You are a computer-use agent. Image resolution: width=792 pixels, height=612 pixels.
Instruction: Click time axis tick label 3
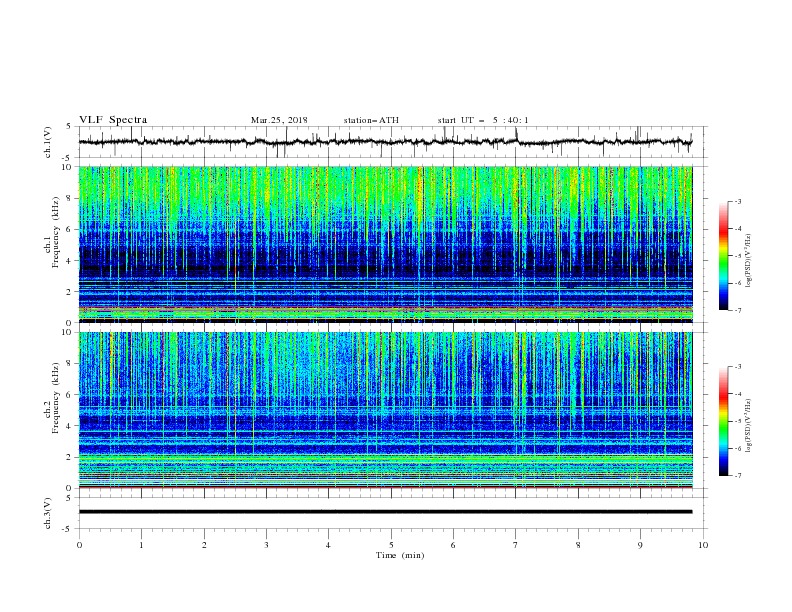pyautogui.click(x=266, y=545)
